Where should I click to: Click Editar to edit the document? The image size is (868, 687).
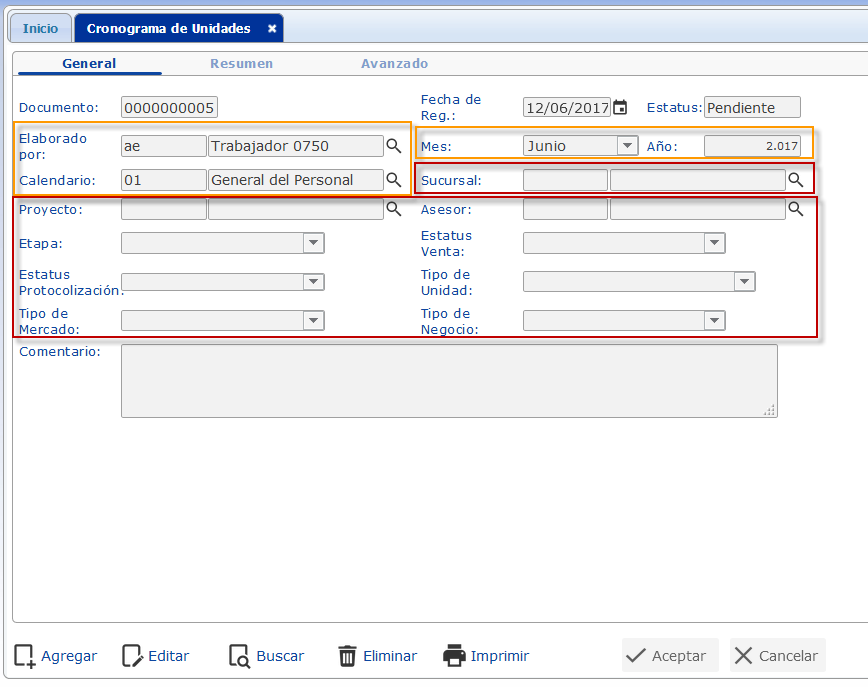[x=156, y=656]
